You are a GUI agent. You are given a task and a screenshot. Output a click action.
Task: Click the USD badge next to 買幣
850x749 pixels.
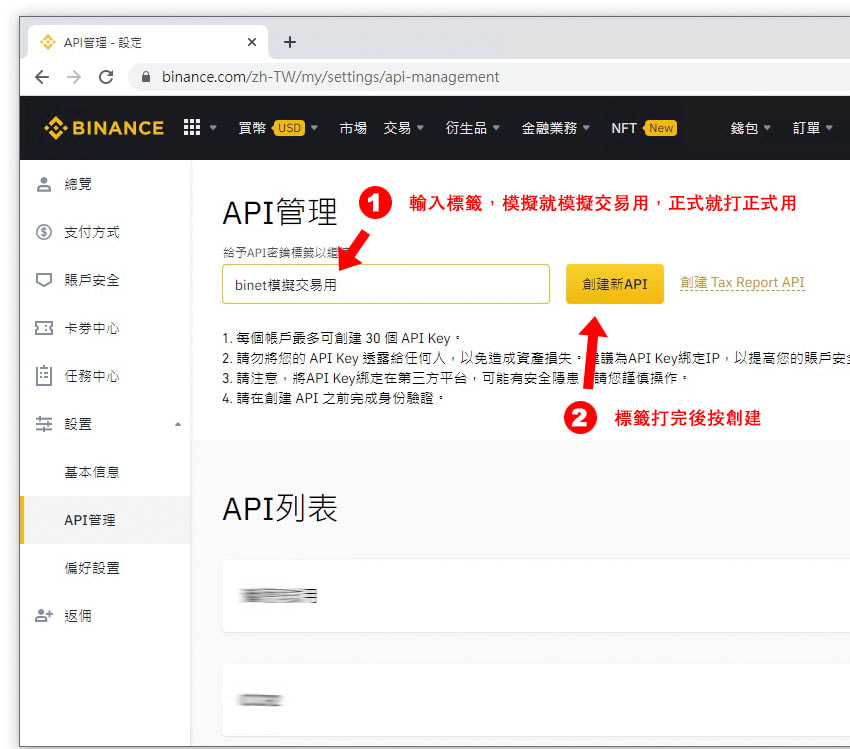[x=289, y=128]
